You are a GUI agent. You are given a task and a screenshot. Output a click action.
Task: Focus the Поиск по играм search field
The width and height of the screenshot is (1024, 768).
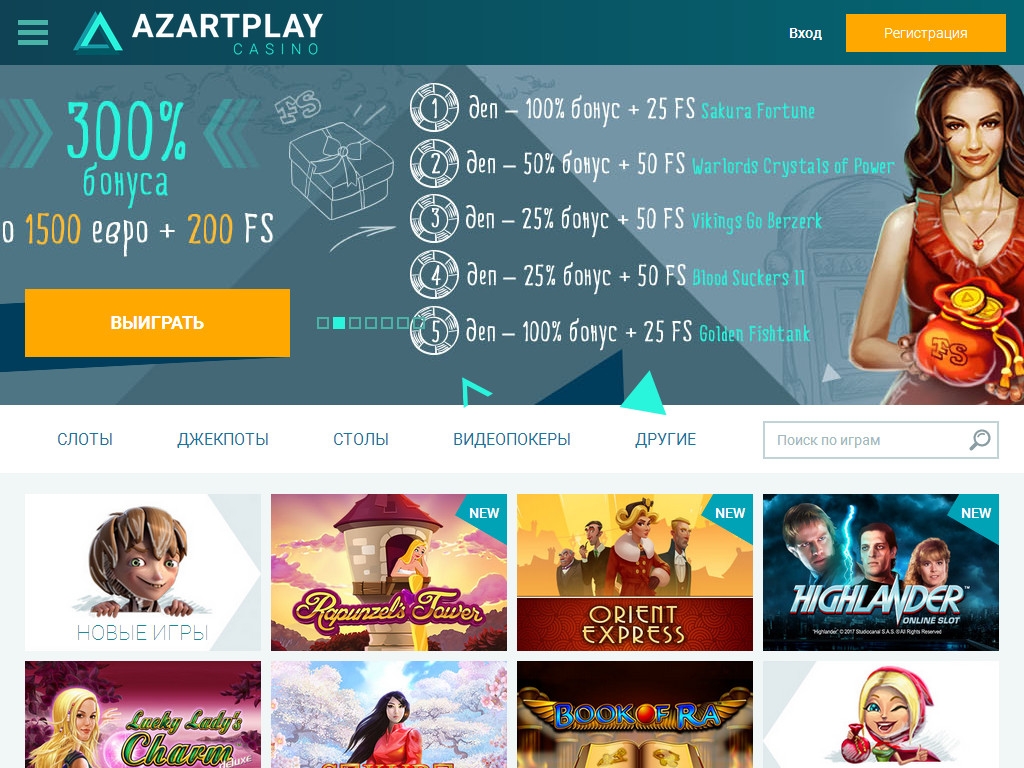tap(880, 440)
